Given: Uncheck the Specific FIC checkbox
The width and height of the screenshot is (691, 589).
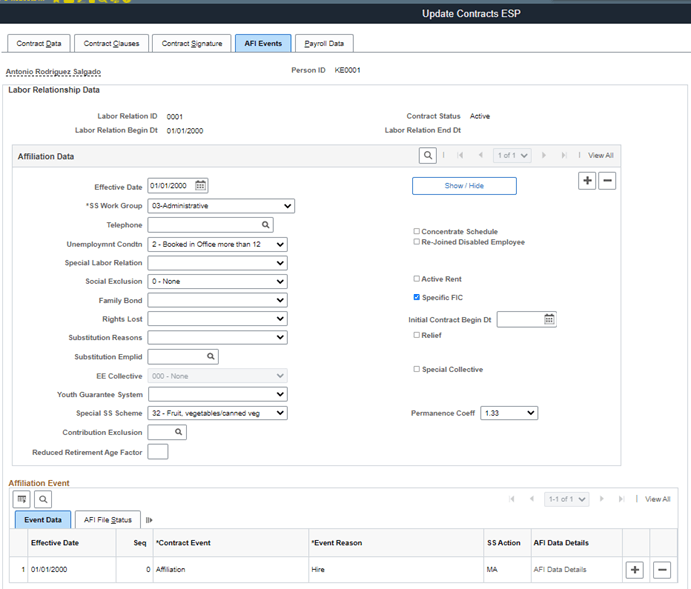Looking at the screenshot, I should point(416,297).
